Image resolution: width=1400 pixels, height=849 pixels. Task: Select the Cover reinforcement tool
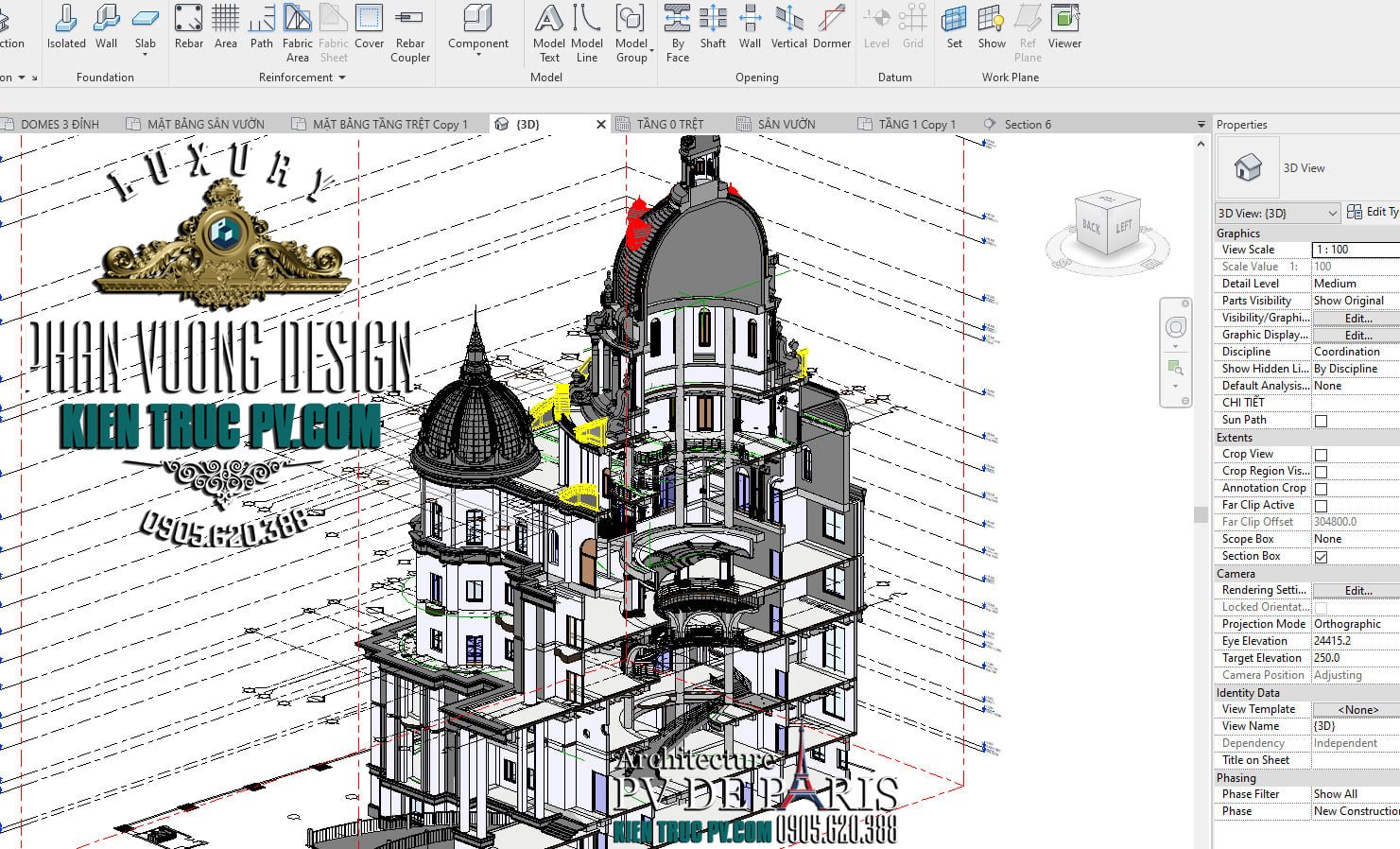point(369,27)
